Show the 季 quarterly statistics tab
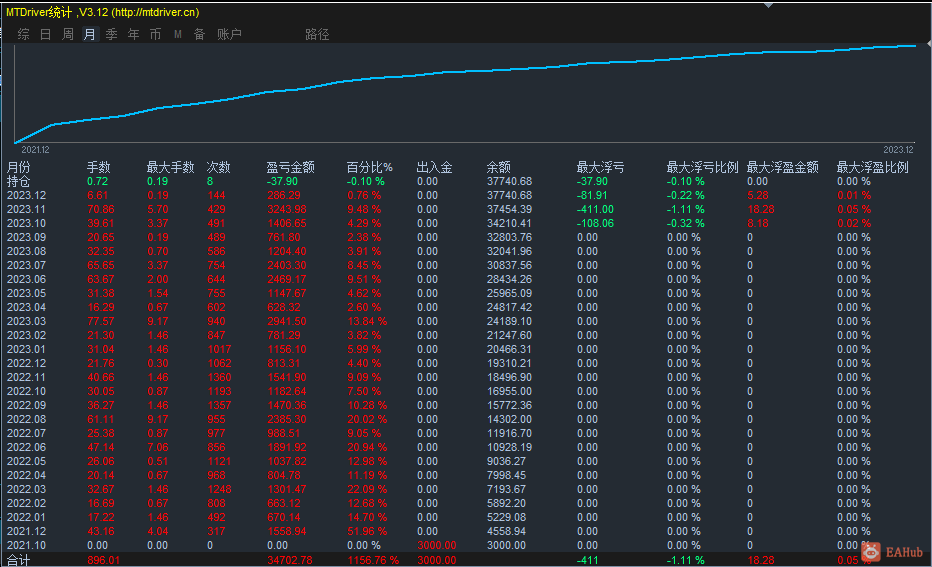Screen dimensions: 932x567 pos(111,34)
